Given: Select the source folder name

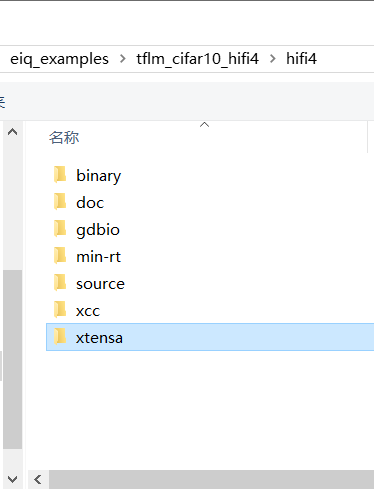Looking at the screenshot, I should pos(100,284).
